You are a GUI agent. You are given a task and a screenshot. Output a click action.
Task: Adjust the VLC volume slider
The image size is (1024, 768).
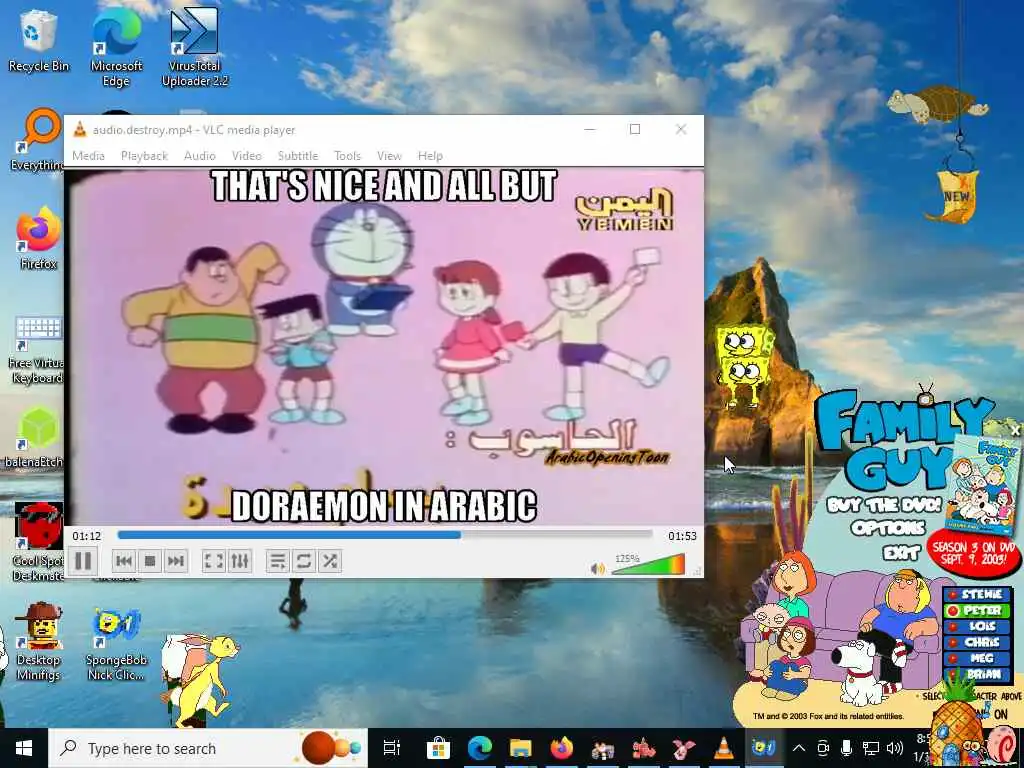pyautogui.click(x=648, y=564)
